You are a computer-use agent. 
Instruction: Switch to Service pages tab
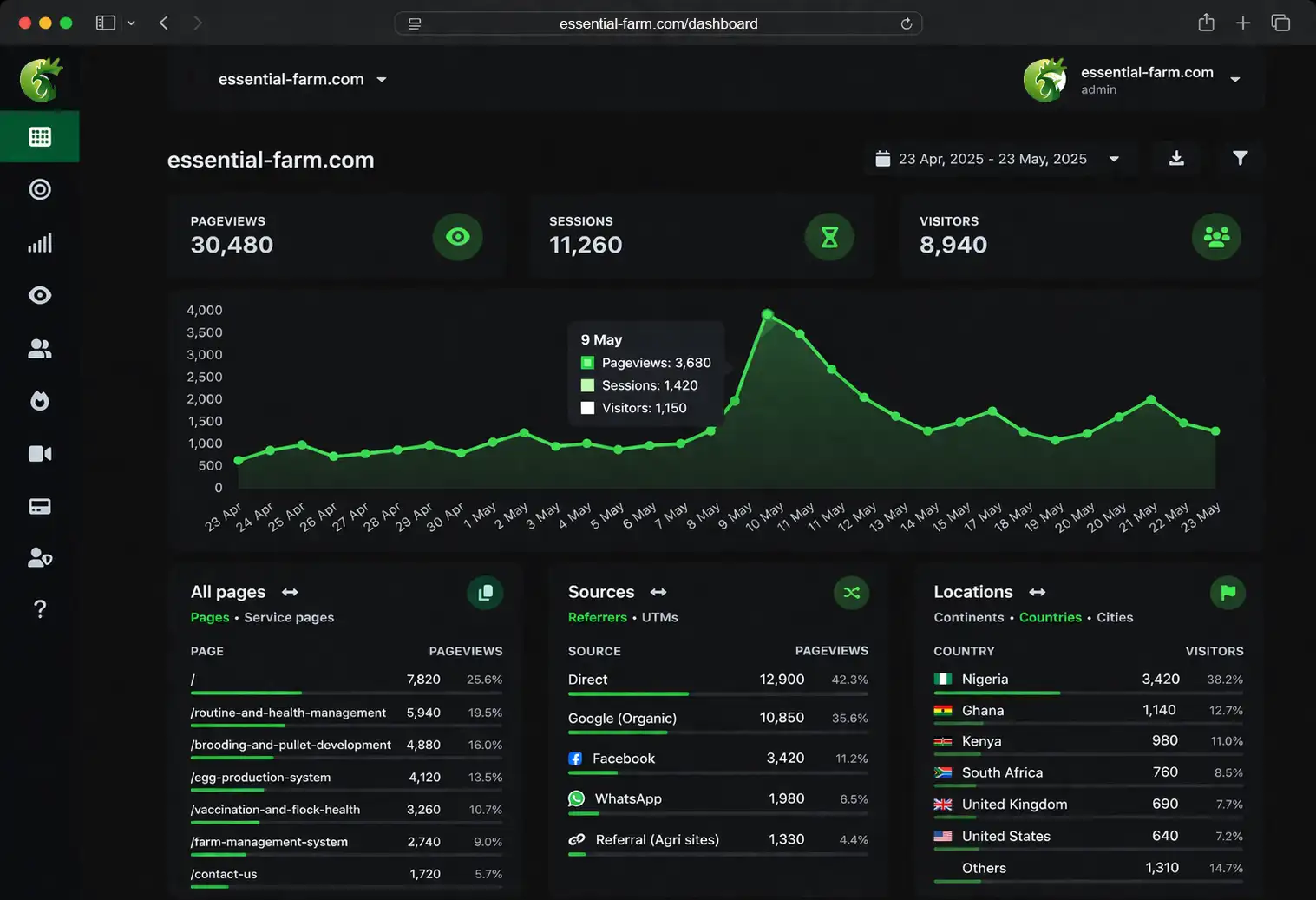pyautogui.click(x=289, y=617)
